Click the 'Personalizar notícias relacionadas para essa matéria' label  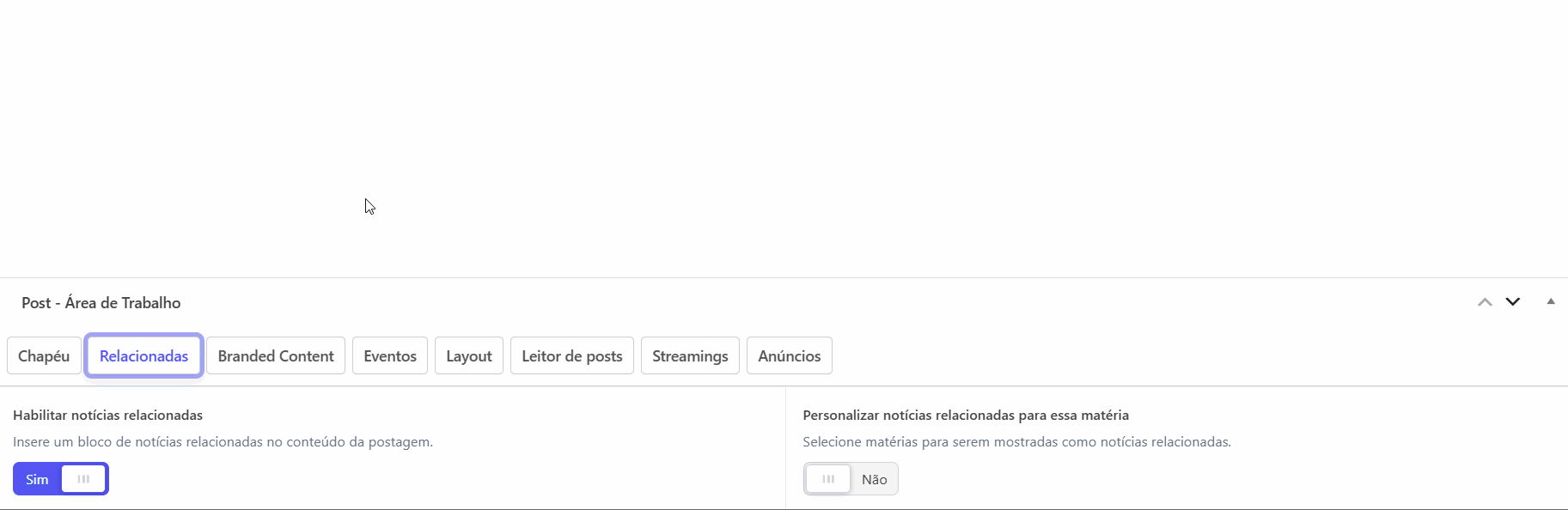(x=966, y=416)
